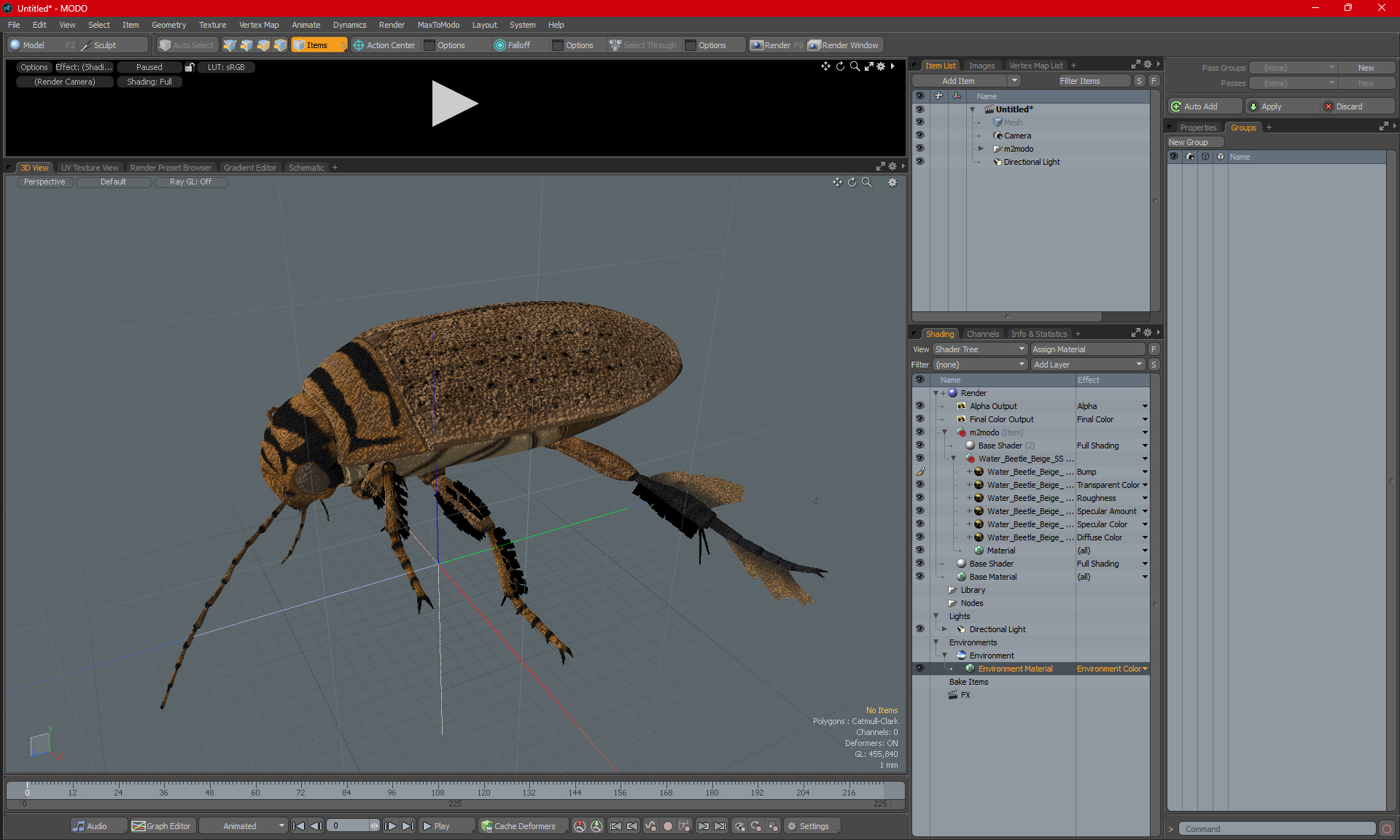The width and height of the screenshot is (1400, 840).
Task: Open the Animated keying dropdown
Action: coord(243,826)
